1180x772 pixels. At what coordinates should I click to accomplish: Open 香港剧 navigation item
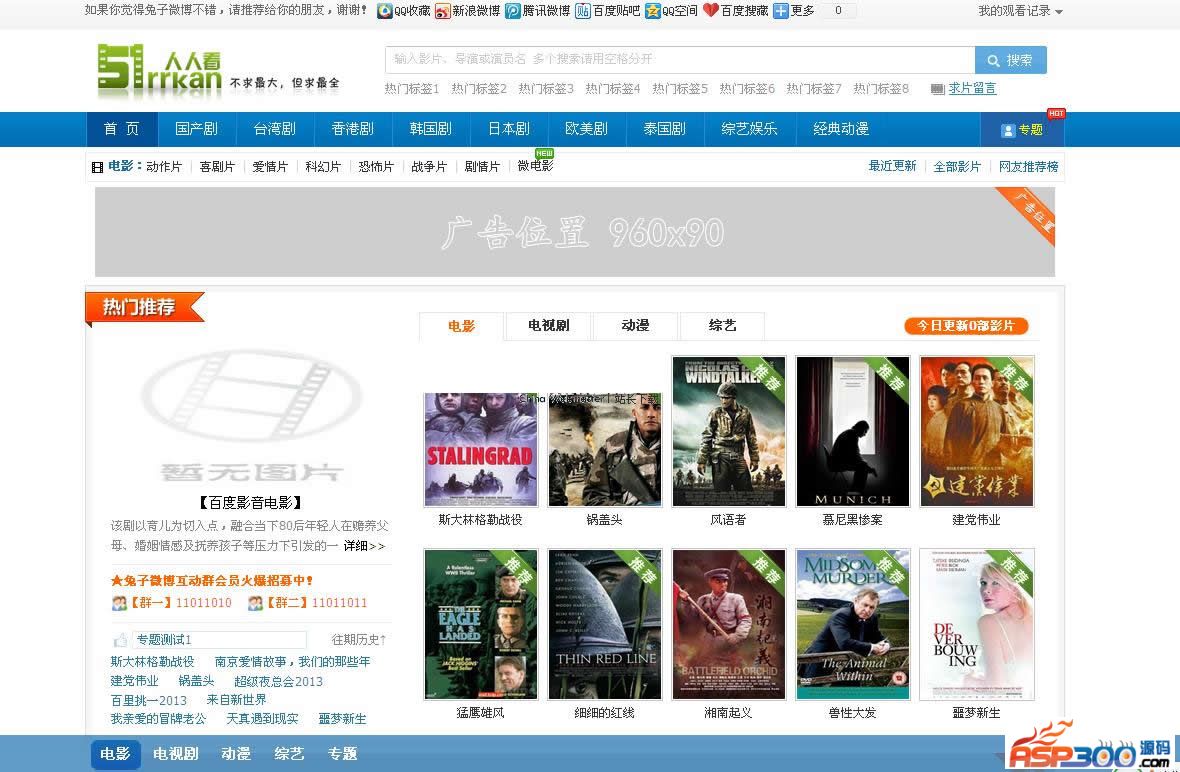pos(353,129)
